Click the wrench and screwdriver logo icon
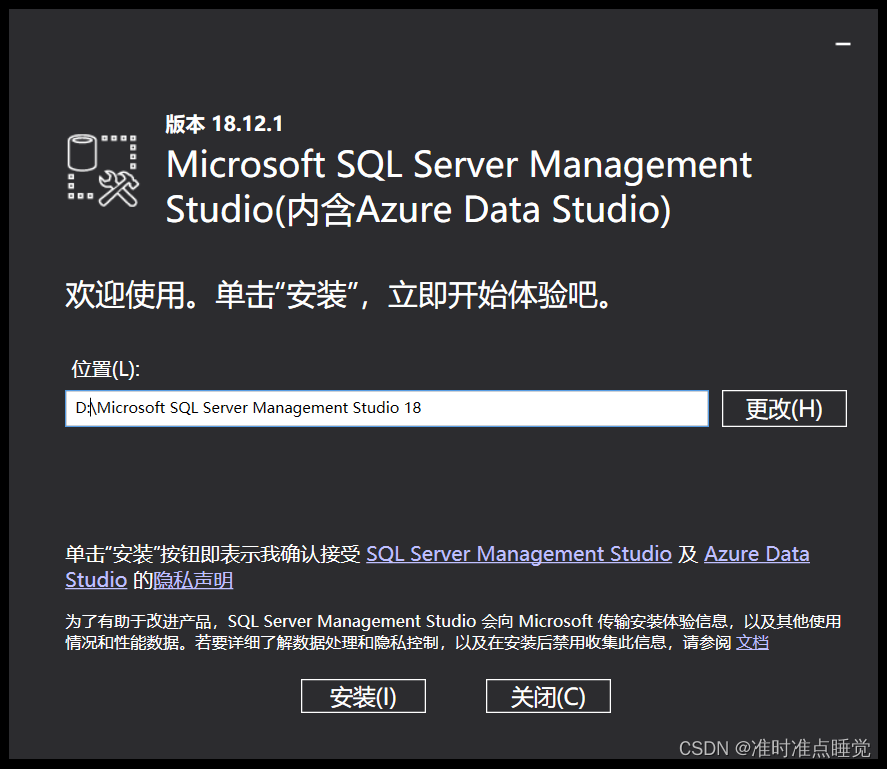 click(119, 187)
